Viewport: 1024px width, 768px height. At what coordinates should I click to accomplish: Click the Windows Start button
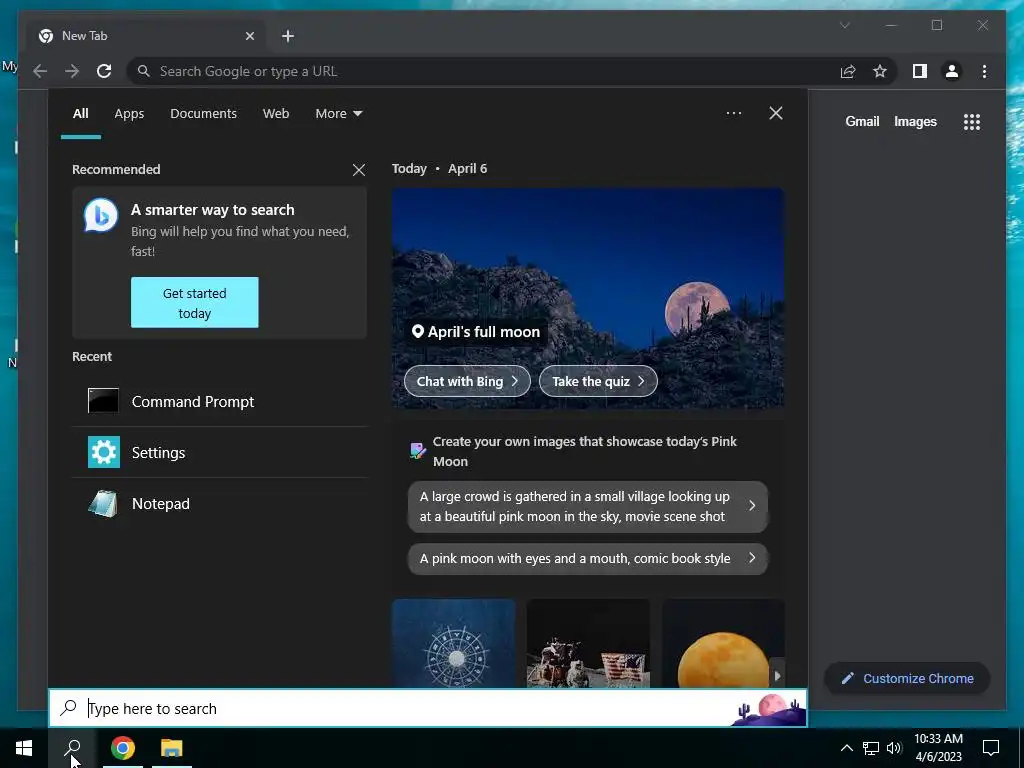tap(24, 748)
